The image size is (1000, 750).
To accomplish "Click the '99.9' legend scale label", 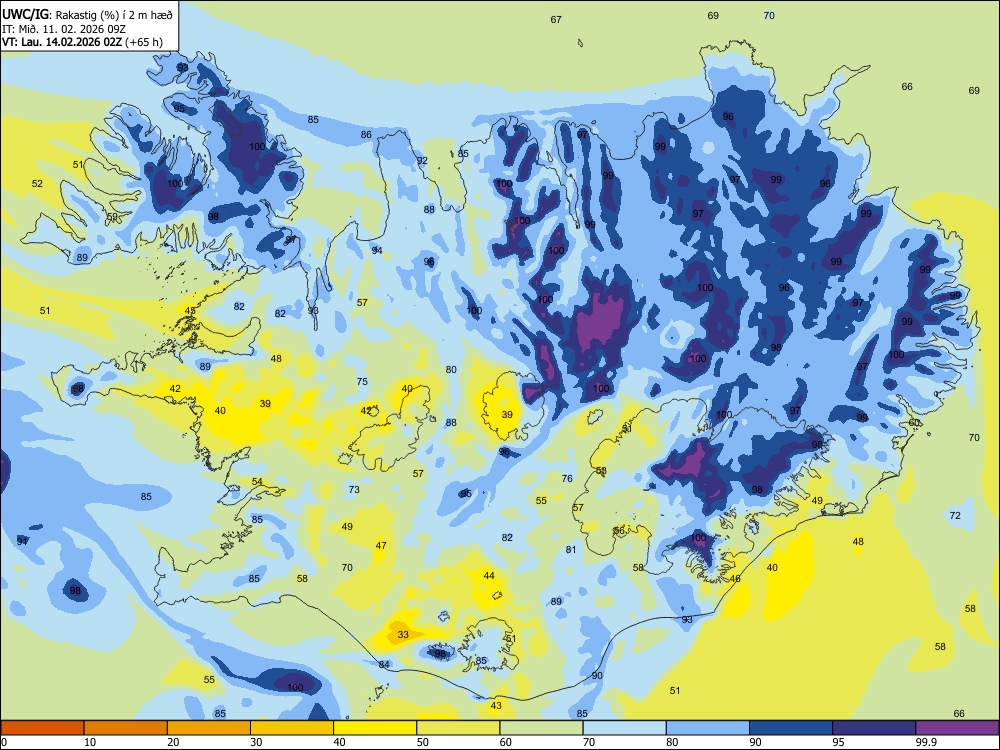I will click(925, 742).
